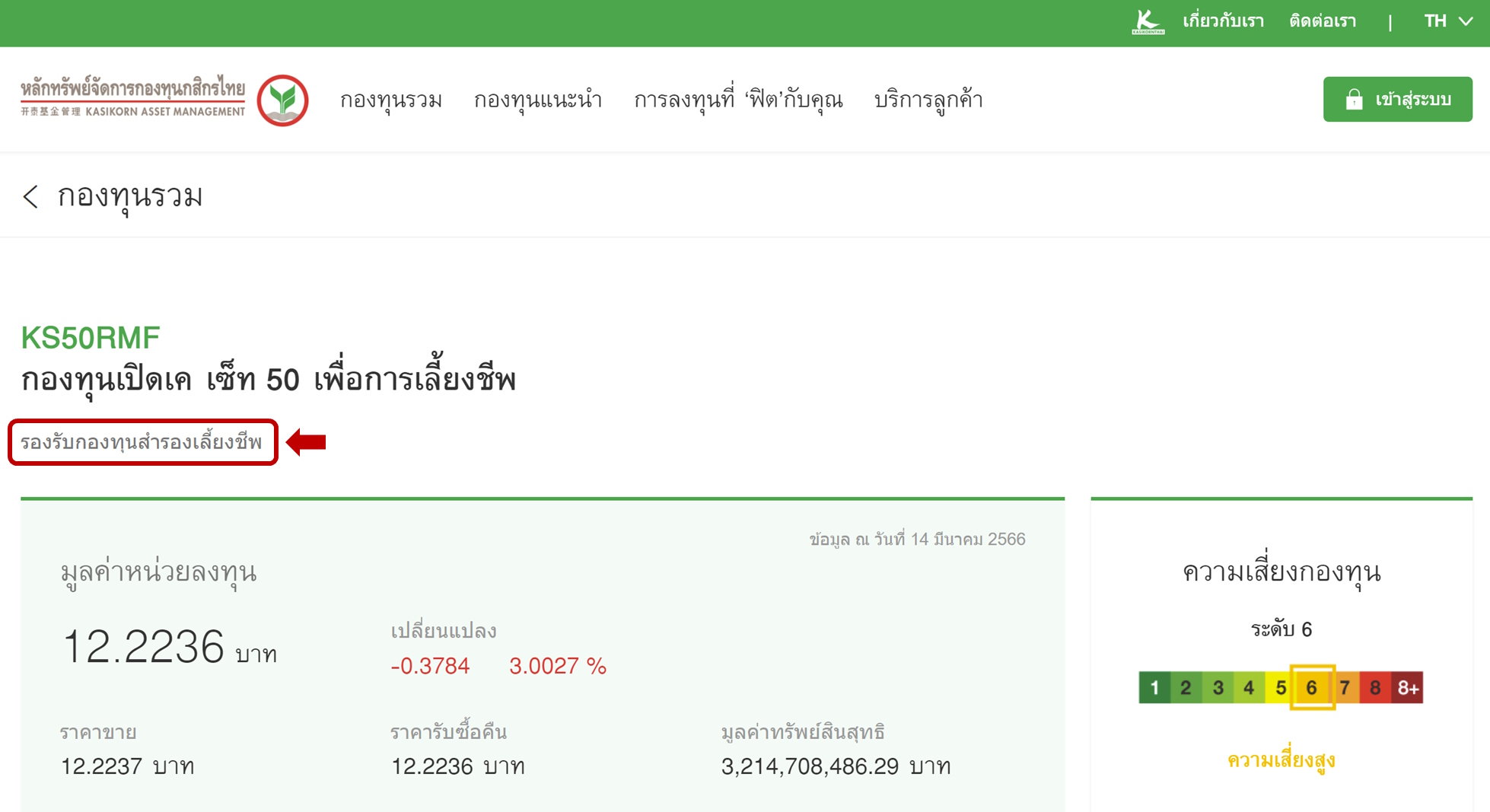
Task: Click the date ข้อมูล ณ วันที่ 14 มีนาคม 2566
Action: pos(917,540)
